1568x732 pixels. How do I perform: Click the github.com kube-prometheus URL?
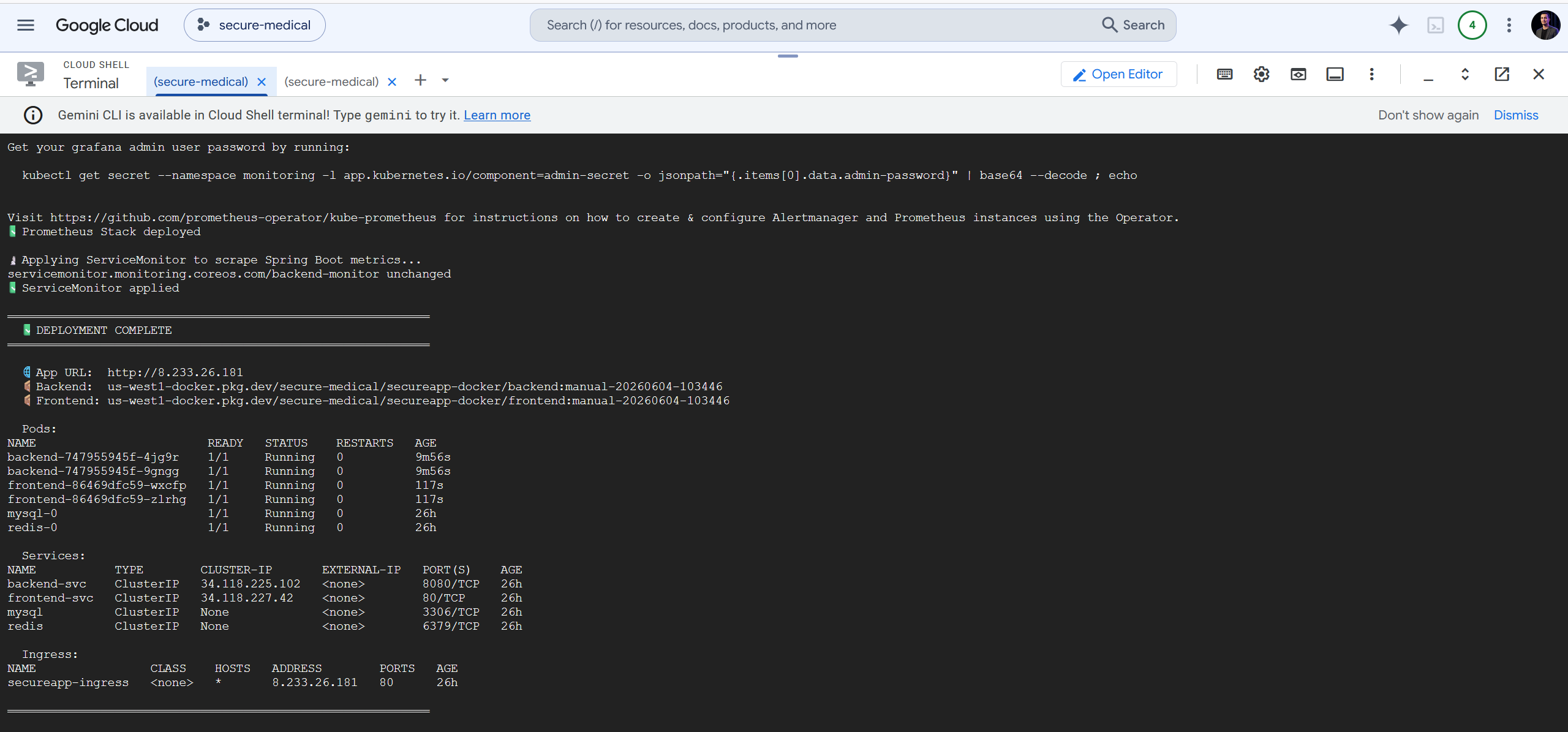(x=243, y=217)
